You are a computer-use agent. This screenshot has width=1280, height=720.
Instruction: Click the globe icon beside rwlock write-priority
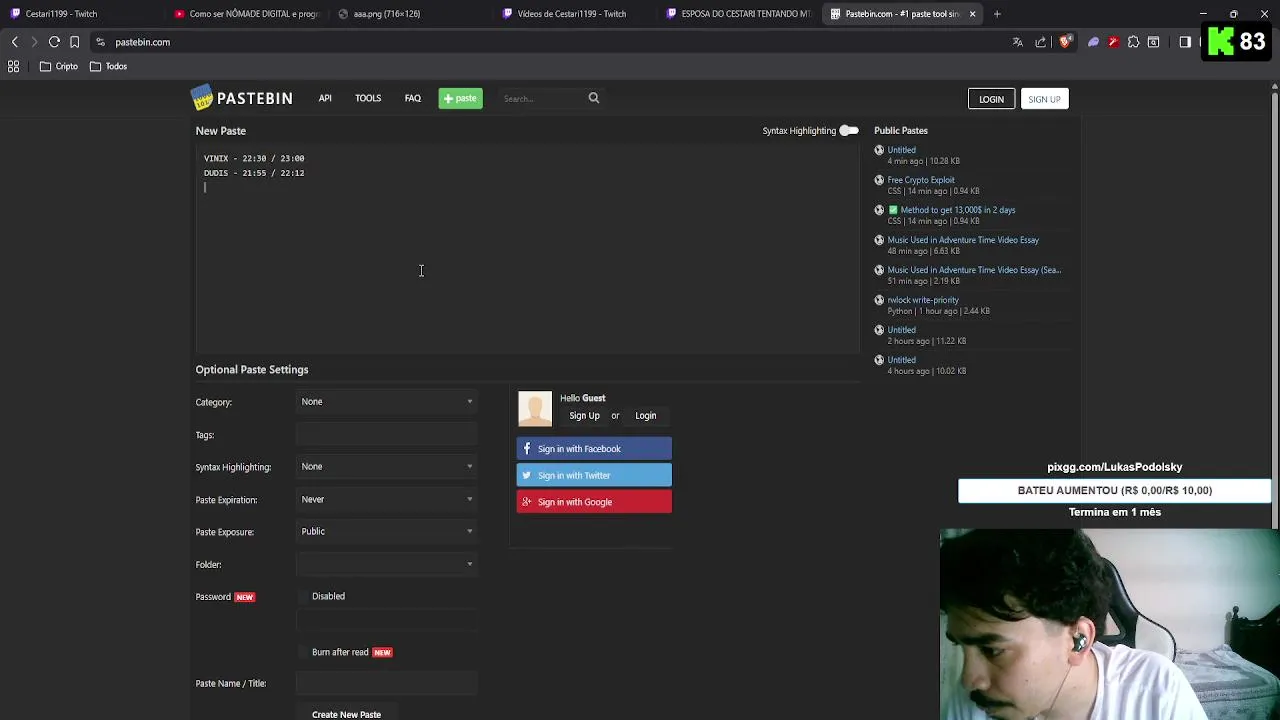[x=879, y=300]
